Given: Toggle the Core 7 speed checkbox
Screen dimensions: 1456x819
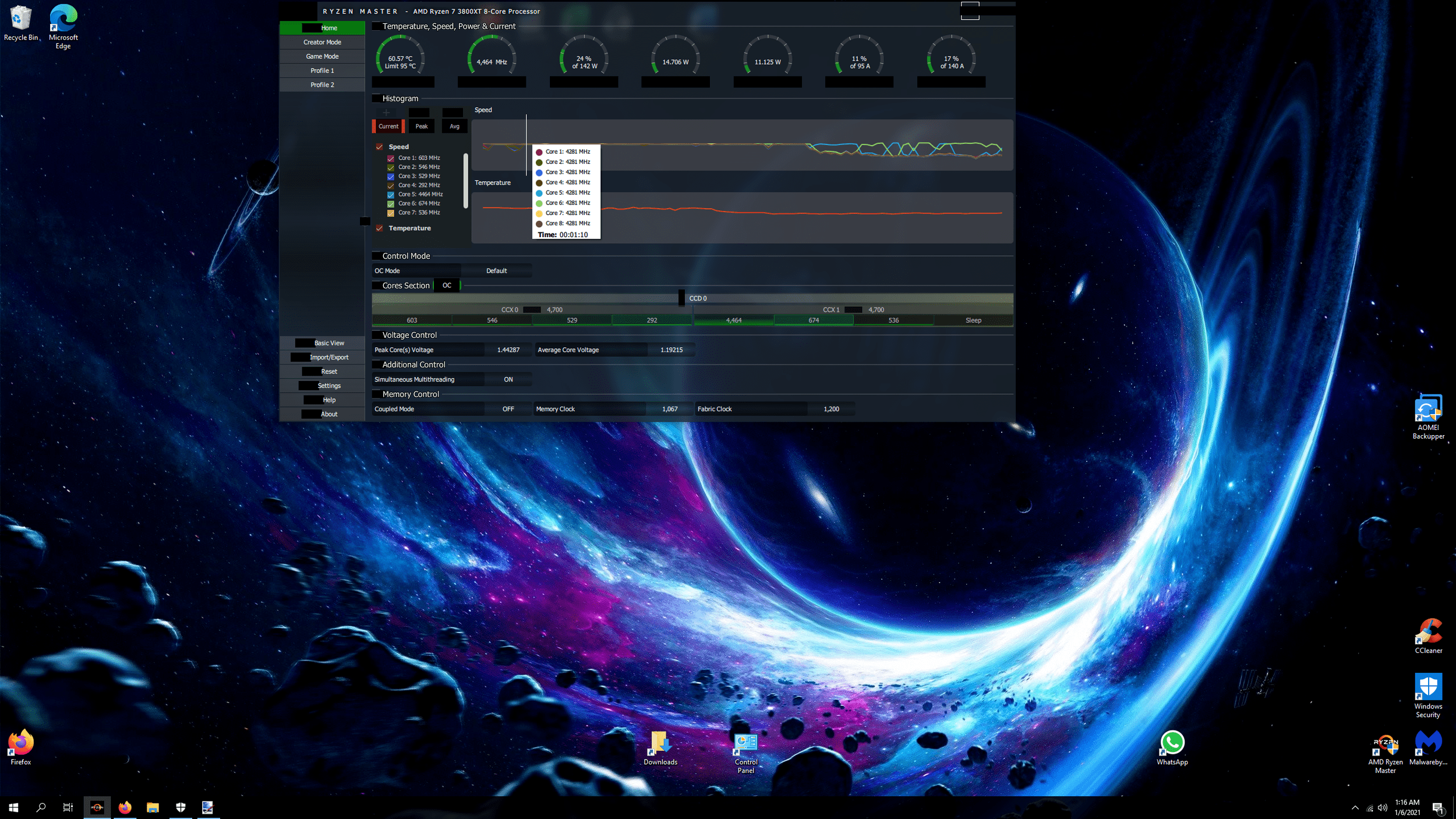Looking at the screenshot, I should tap(391, 213).
